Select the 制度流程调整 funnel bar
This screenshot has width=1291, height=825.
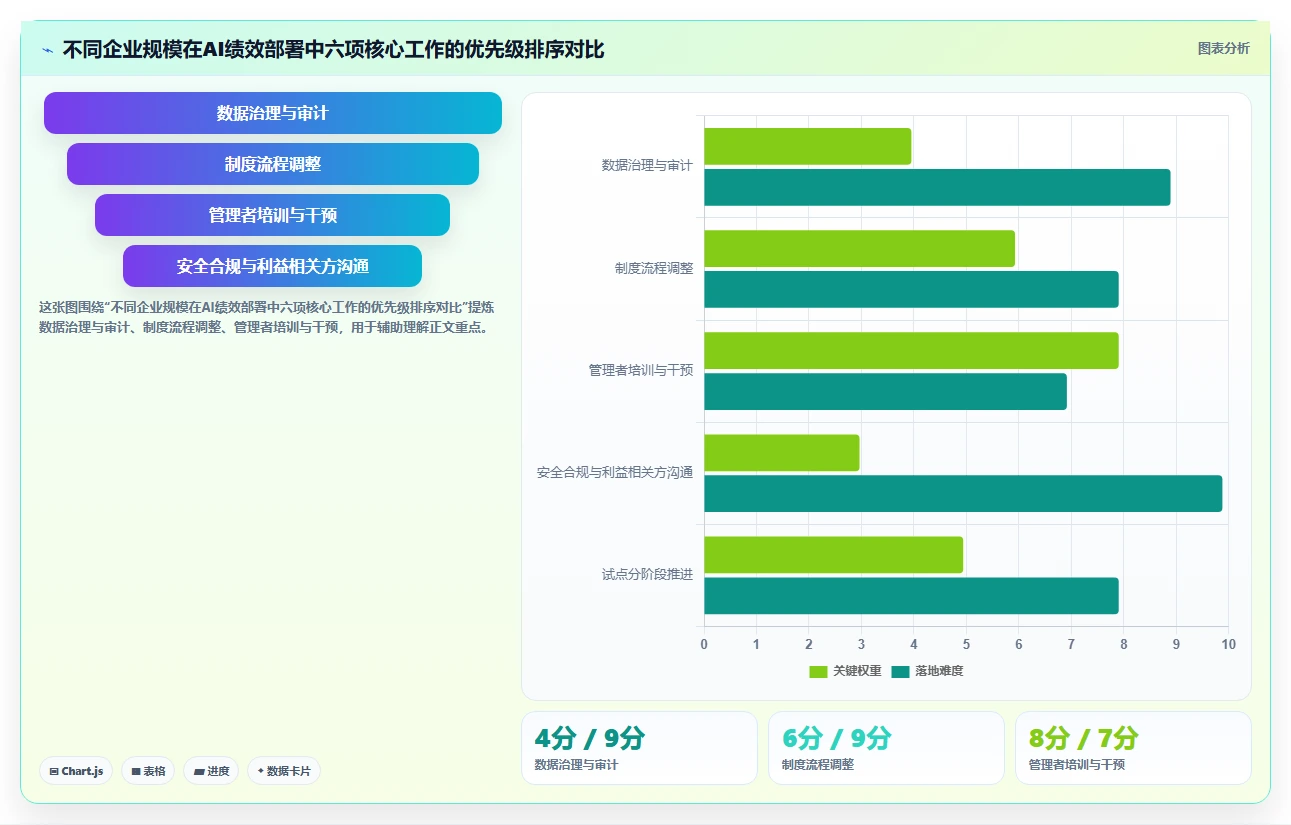[273, 164]
